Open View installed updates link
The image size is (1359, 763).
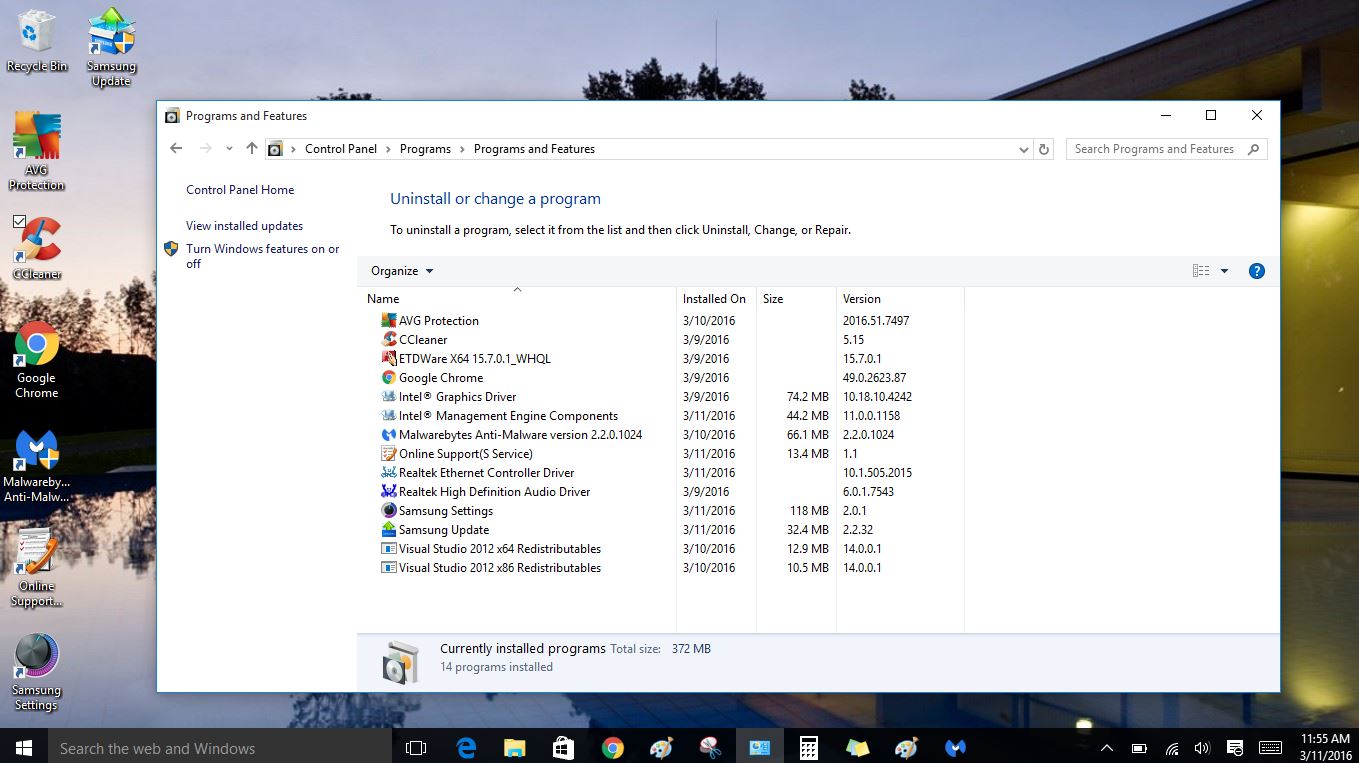tap(244, 226)
